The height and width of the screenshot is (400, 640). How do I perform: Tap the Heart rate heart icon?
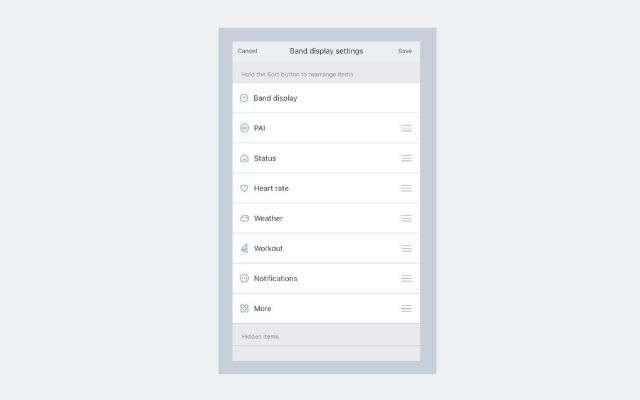[x=244, y=188]
